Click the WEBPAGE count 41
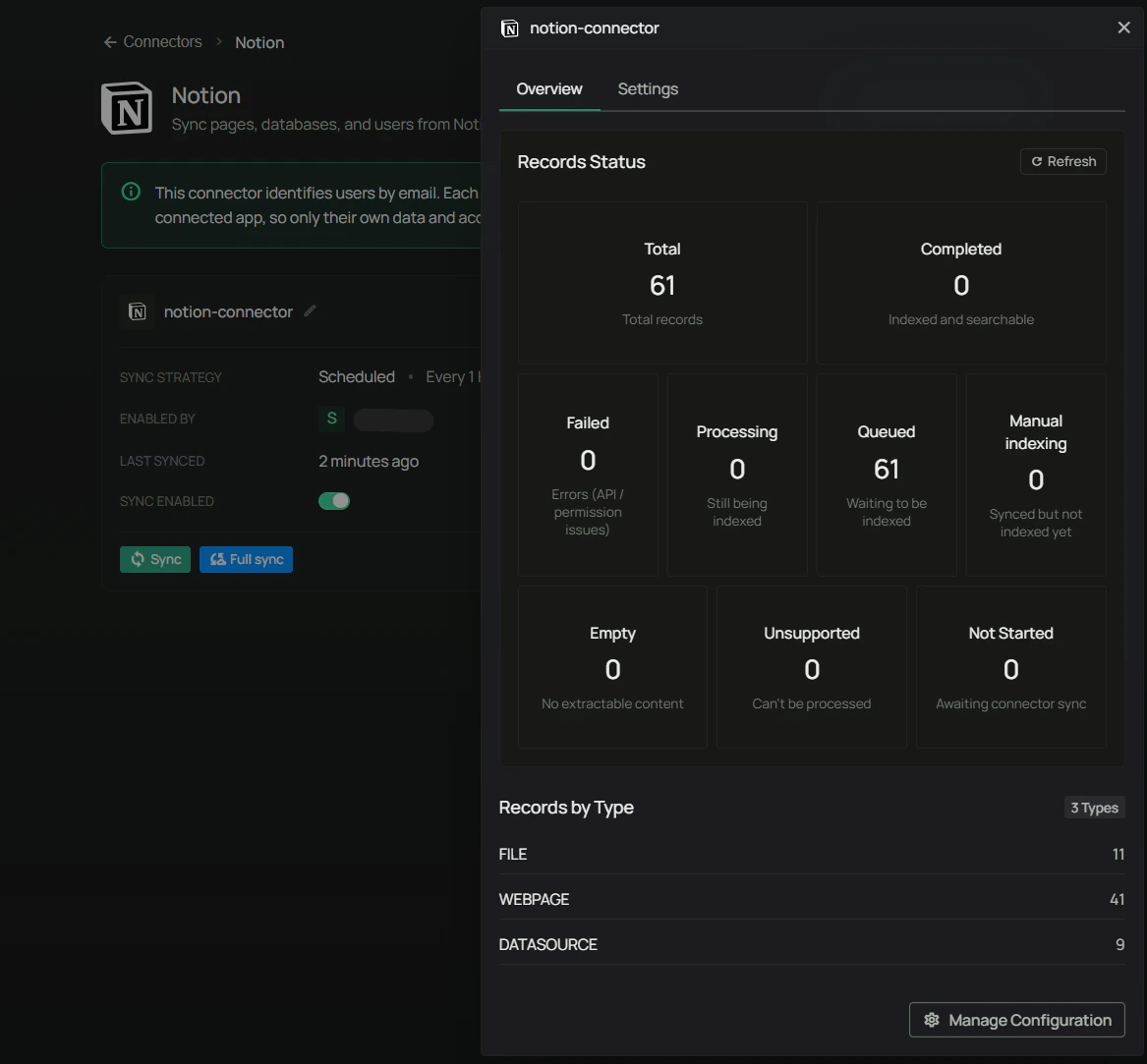1147x1064 pixels. tap(1117, 900)
